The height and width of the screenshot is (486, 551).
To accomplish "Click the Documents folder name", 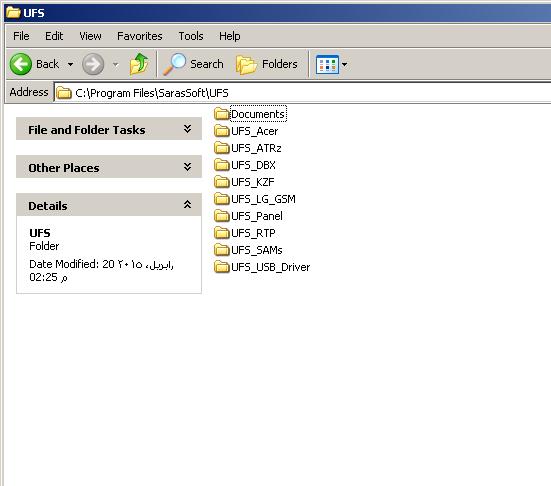I will (258, 114).
